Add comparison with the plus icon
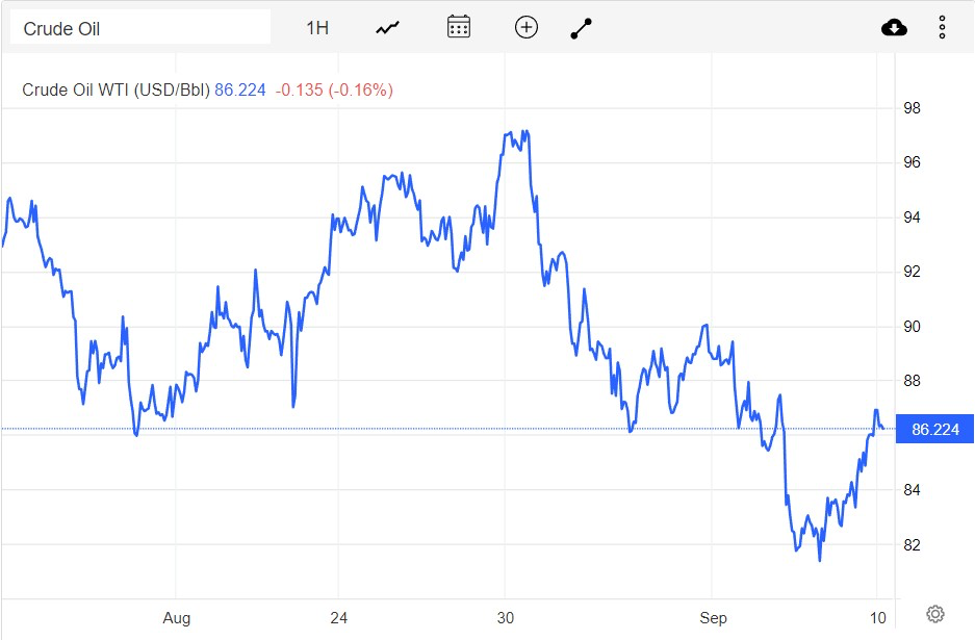 coord(526,27)
